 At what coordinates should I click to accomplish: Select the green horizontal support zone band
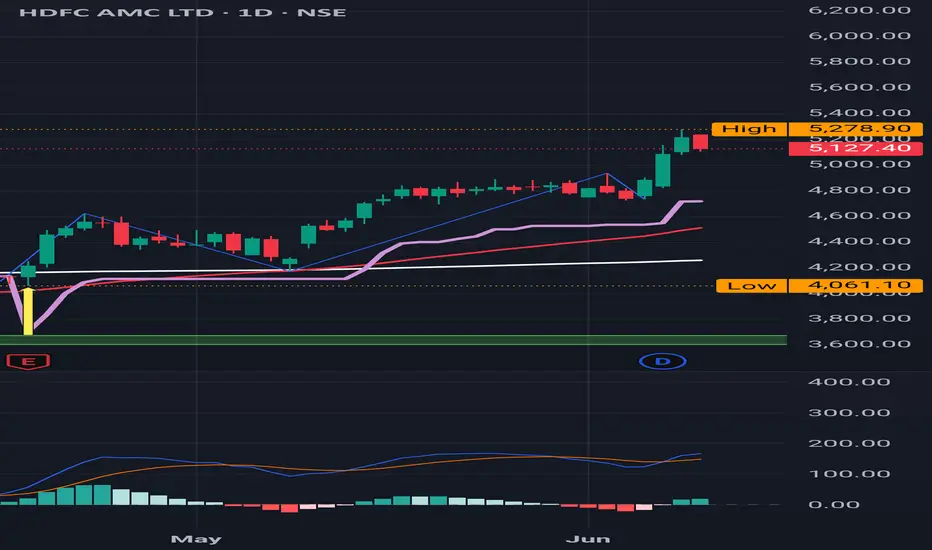click(393, 340)
